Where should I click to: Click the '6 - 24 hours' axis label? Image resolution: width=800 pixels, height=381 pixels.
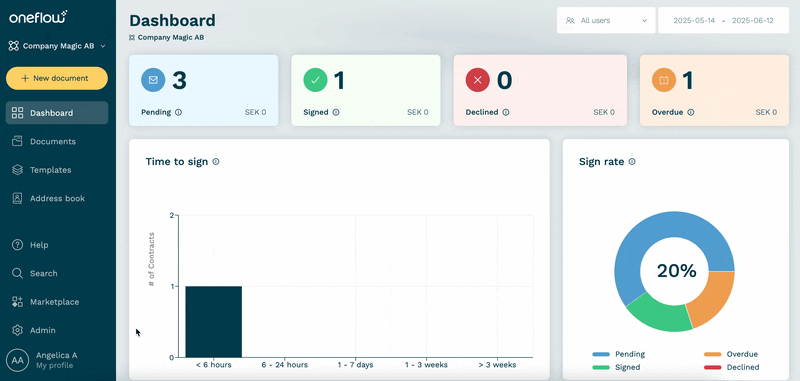tap(285, 365)
